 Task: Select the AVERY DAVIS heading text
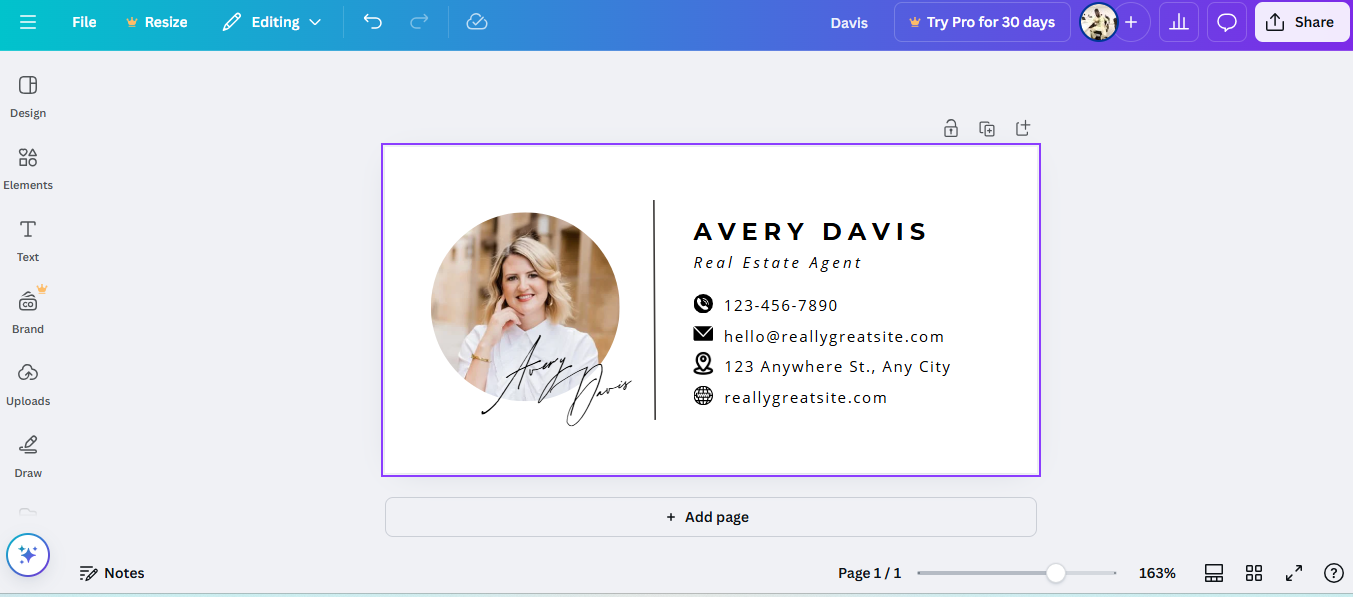[811, 232]
